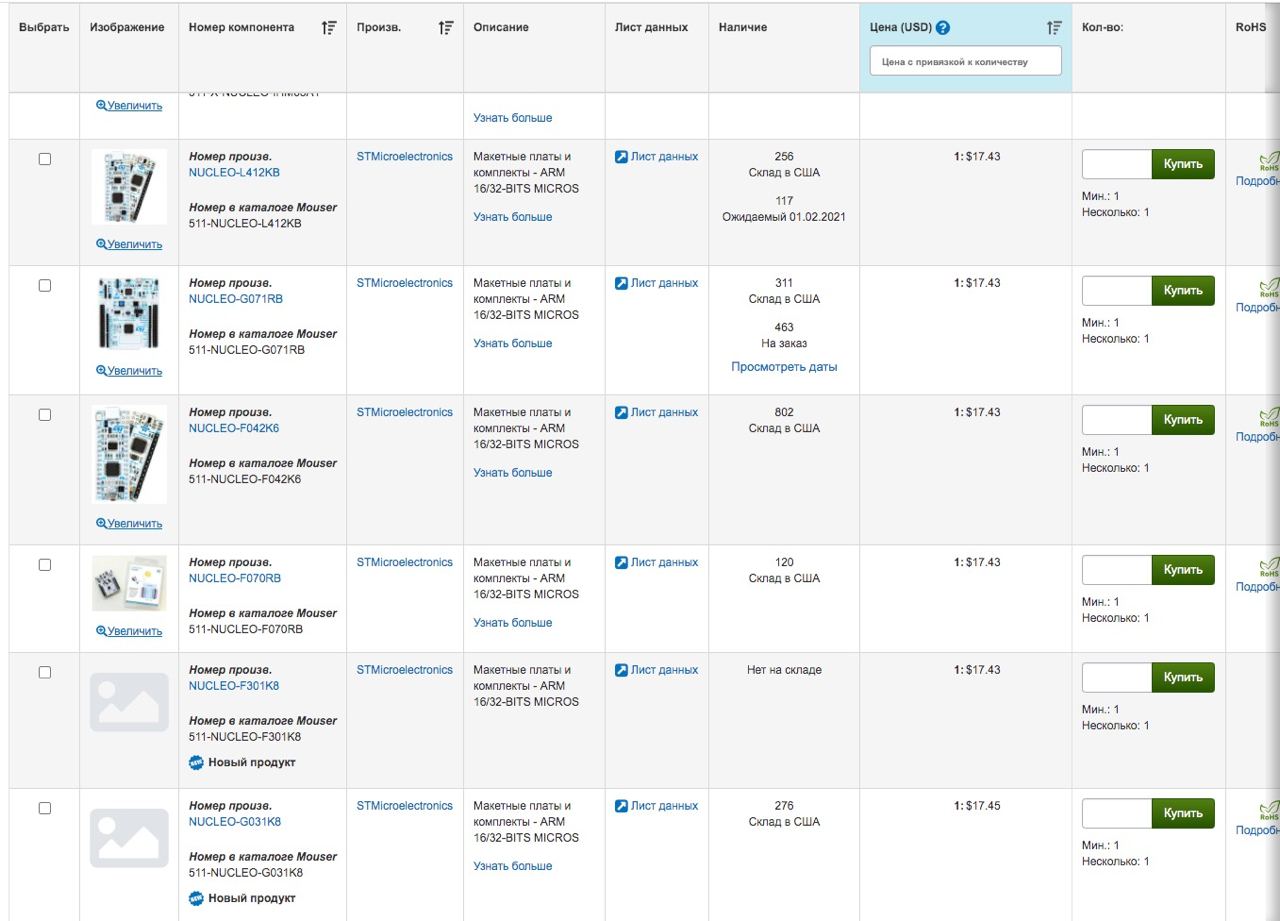Buy NUCLEO-F042K6 with Купить button

coord(1183,420)
